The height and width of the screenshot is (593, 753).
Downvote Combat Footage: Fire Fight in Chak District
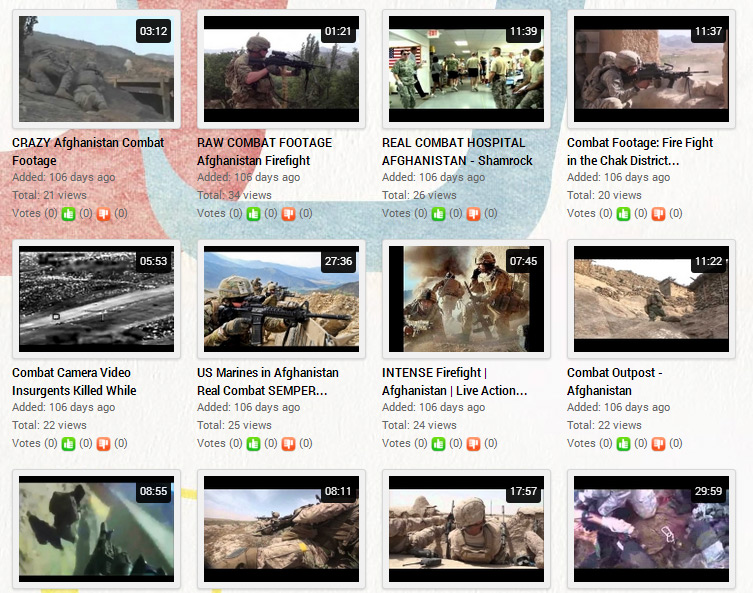658,214
